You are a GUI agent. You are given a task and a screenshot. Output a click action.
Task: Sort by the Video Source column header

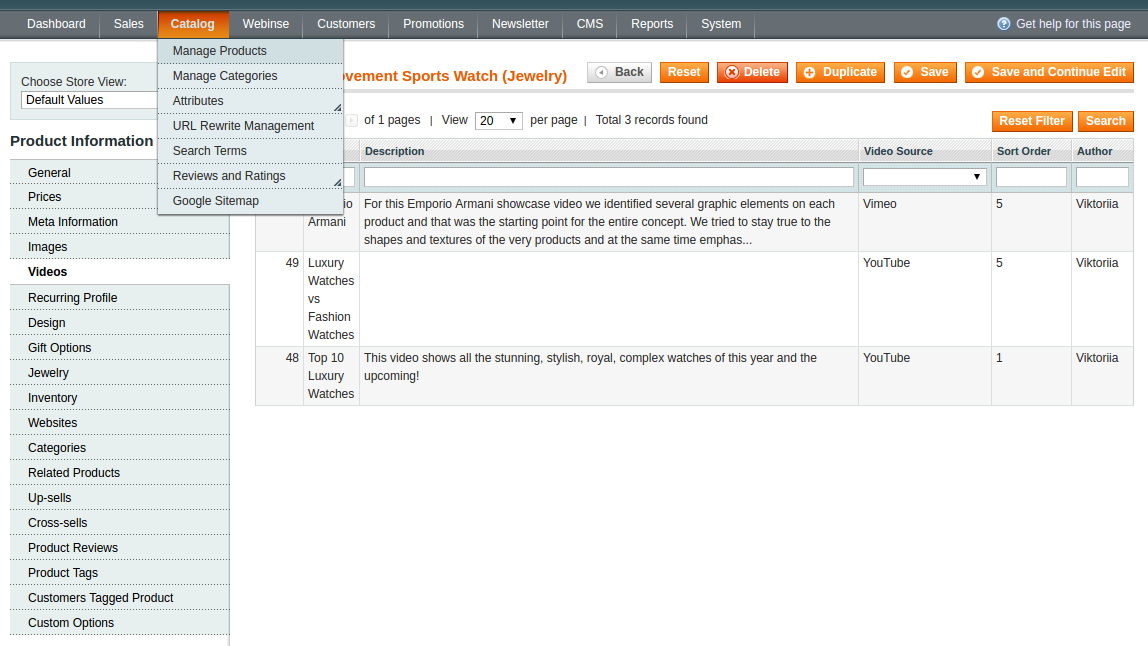(898, 151)
